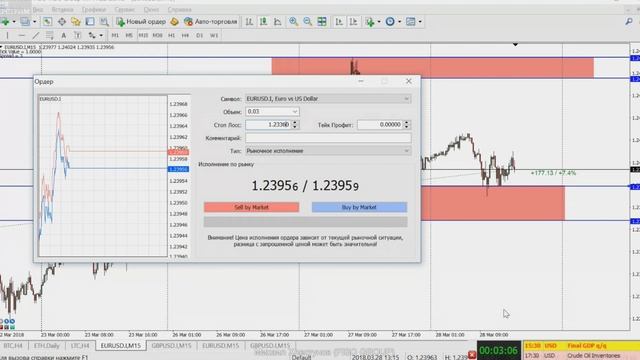This screenshot has height=360, width=640.
Task: Click the red close icon in status bar
Action: [x=472, y=355]
